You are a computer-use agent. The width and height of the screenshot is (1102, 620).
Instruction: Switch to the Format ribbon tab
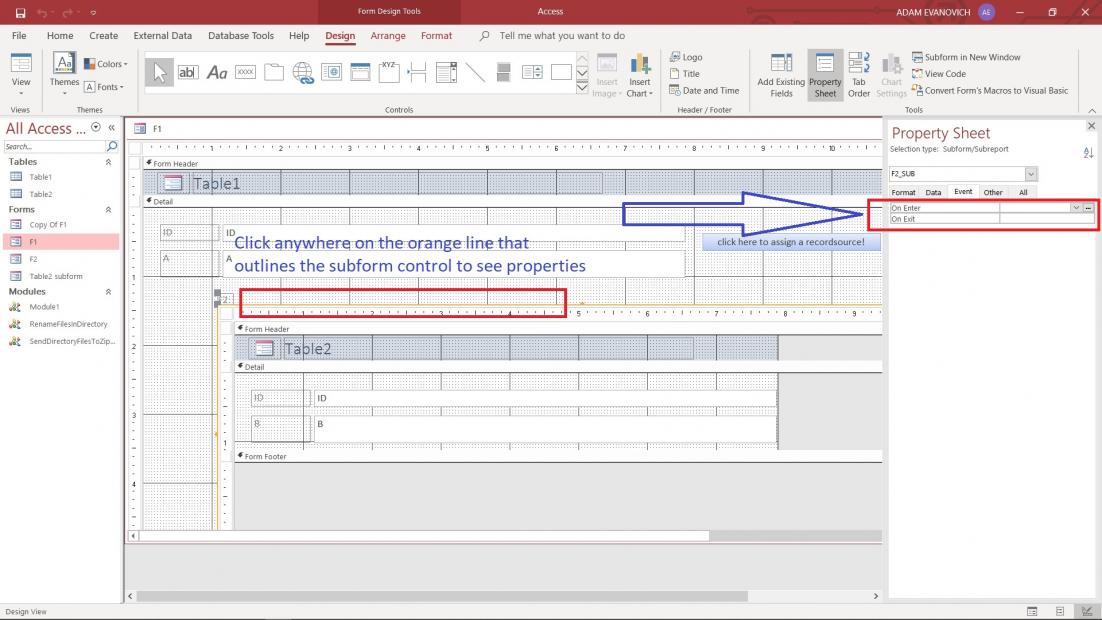pyautogui.click(x=436, y=36)
